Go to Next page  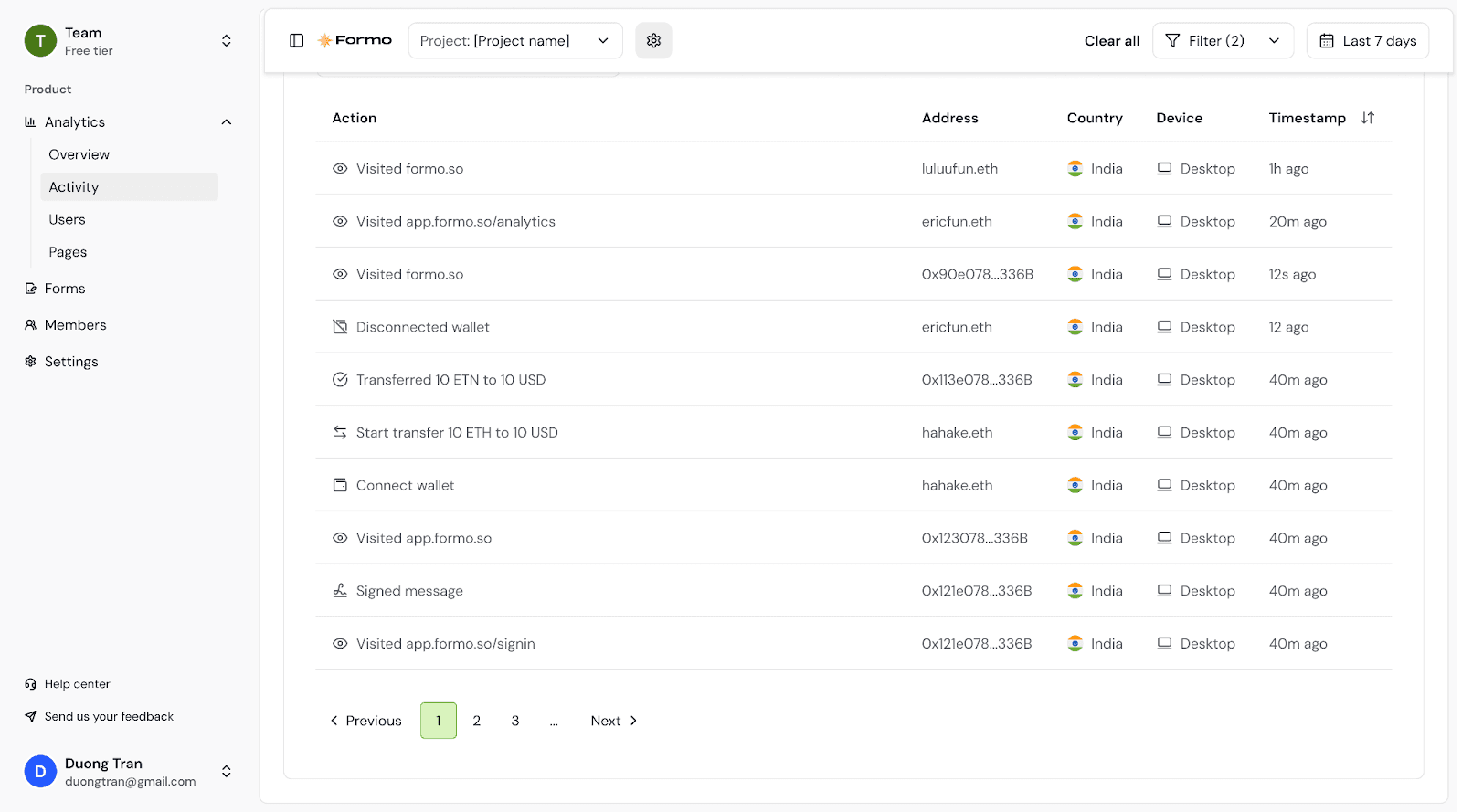point(614,721)
